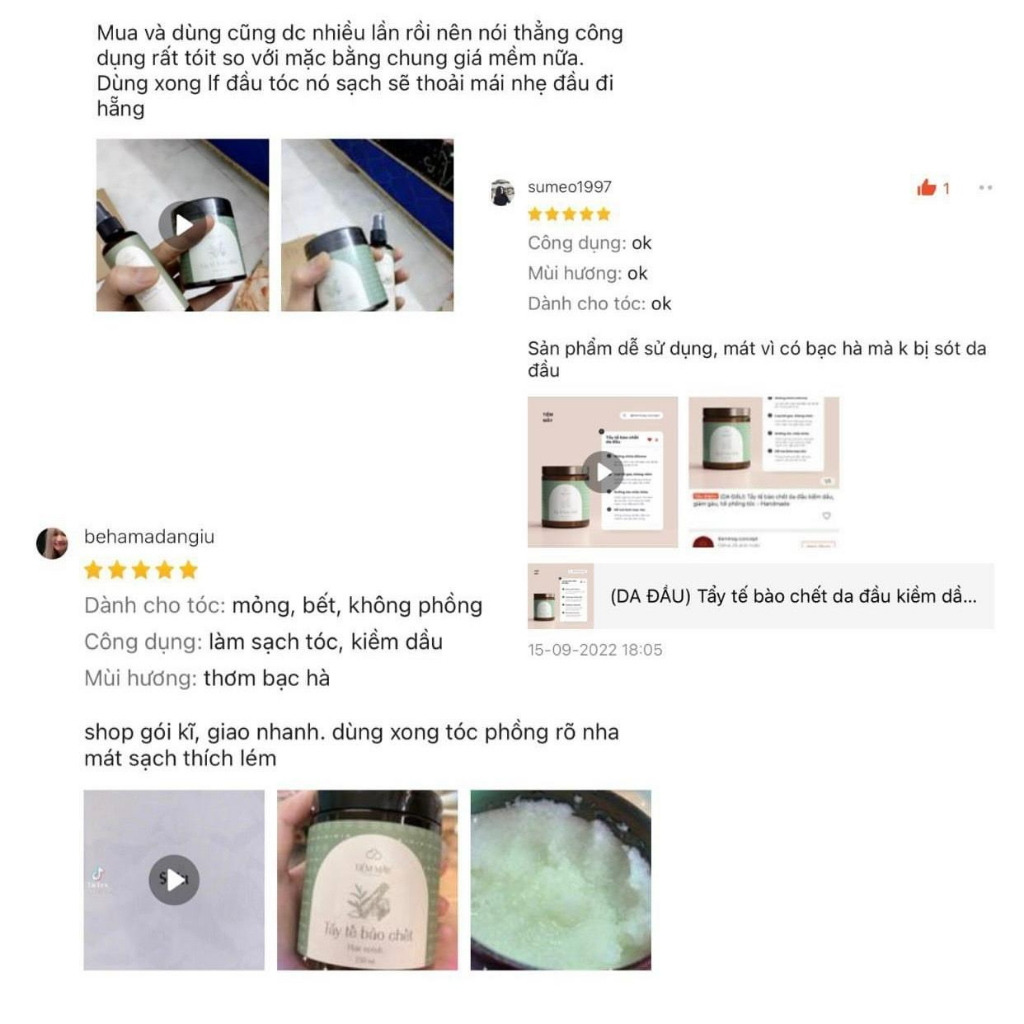1024x1024 pixels.
Task: Open sumeo1997's profile avatar
Action: coord(502,193)
